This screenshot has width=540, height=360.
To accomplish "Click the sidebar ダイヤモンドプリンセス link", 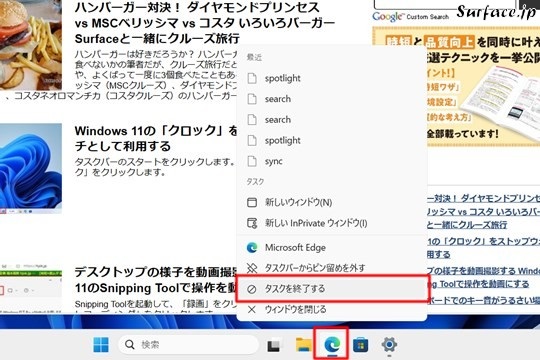I will pyautogui.click(x=483, y=212).
